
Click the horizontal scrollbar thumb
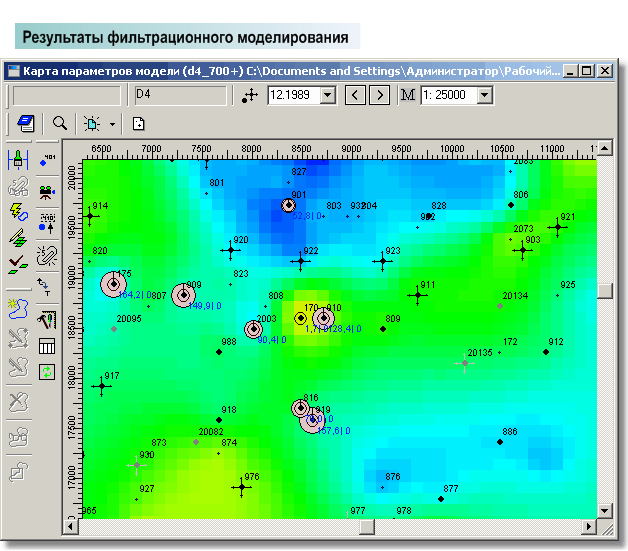[367, 527]
